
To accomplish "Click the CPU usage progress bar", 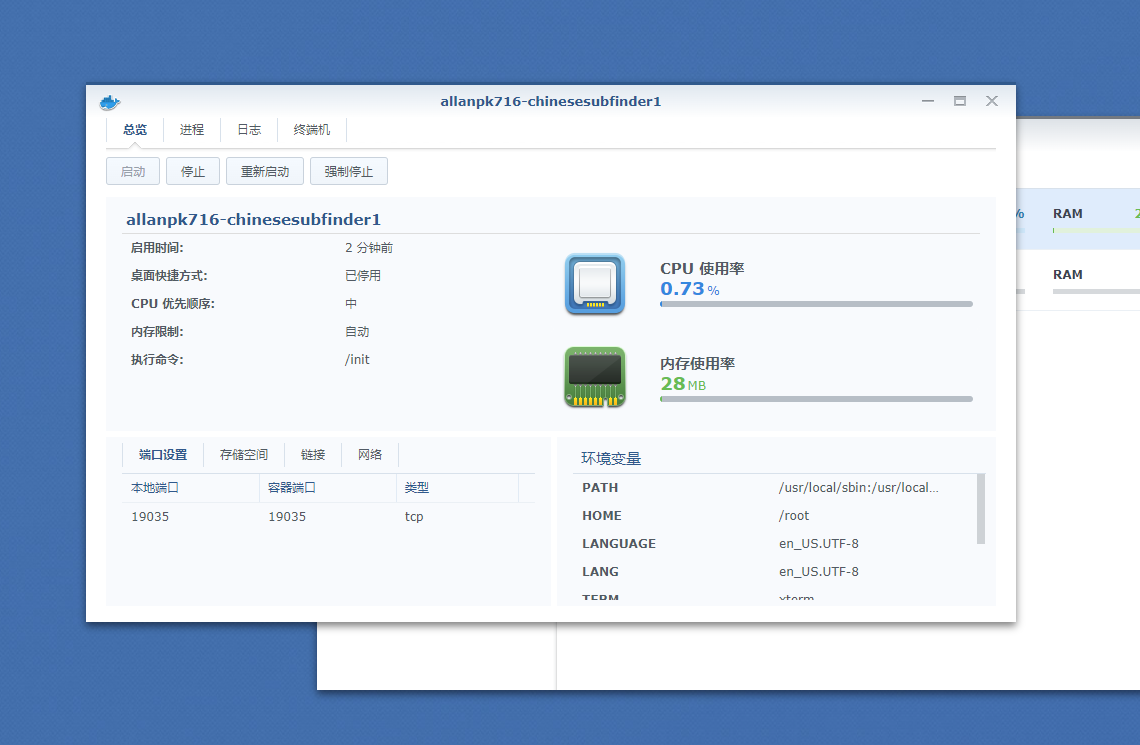I will [815, 304].
